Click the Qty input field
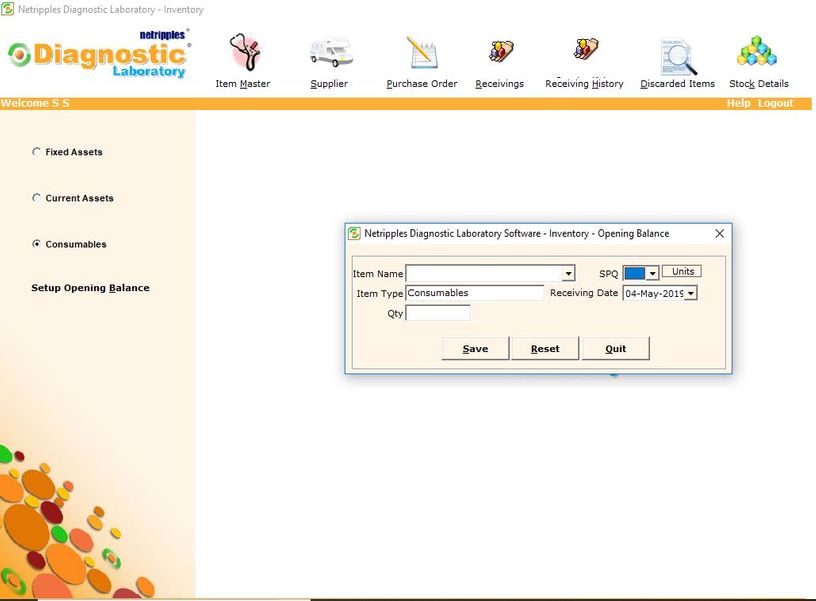Screen dimensions: 816x601 [438, 313]
